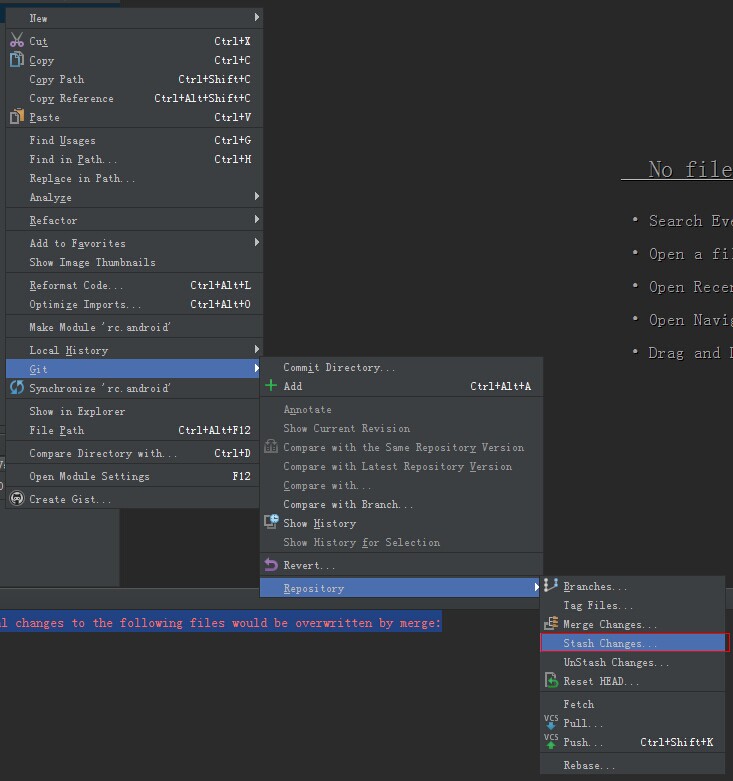The width and height of the screenshot is (733, 781).
Task: Click the VCS Push up-arrow icon
Action: click(551, 741)
